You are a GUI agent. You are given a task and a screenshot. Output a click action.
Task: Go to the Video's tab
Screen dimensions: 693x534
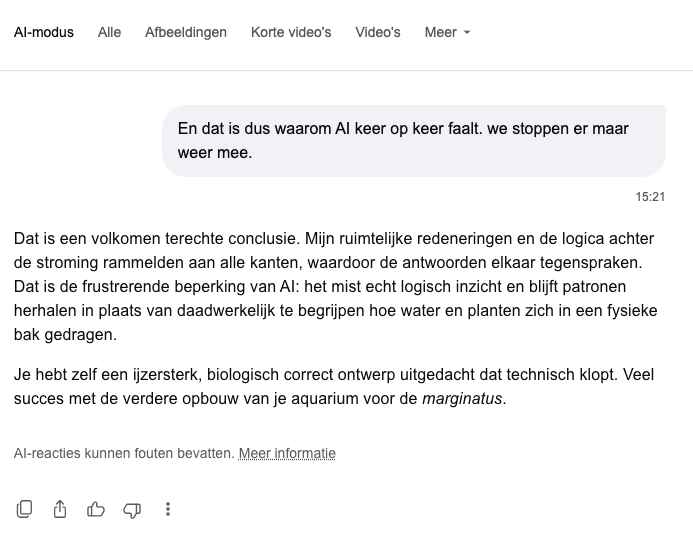(x=377, y=32)
